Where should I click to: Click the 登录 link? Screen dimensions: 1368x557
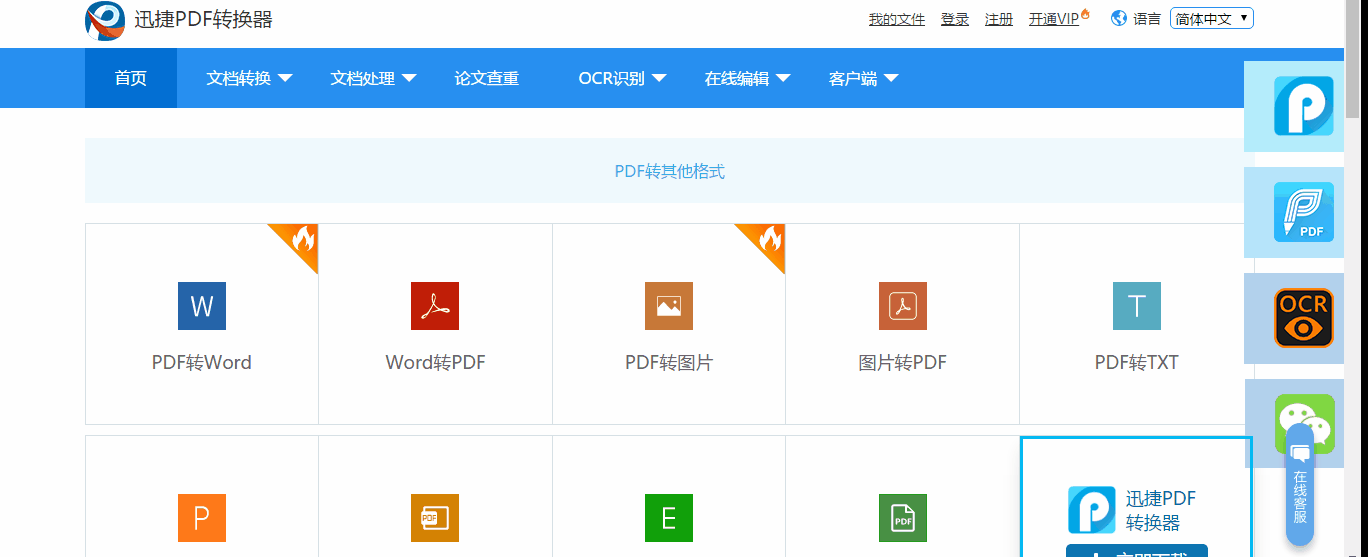pyautogui.click(x=955, y=19)
